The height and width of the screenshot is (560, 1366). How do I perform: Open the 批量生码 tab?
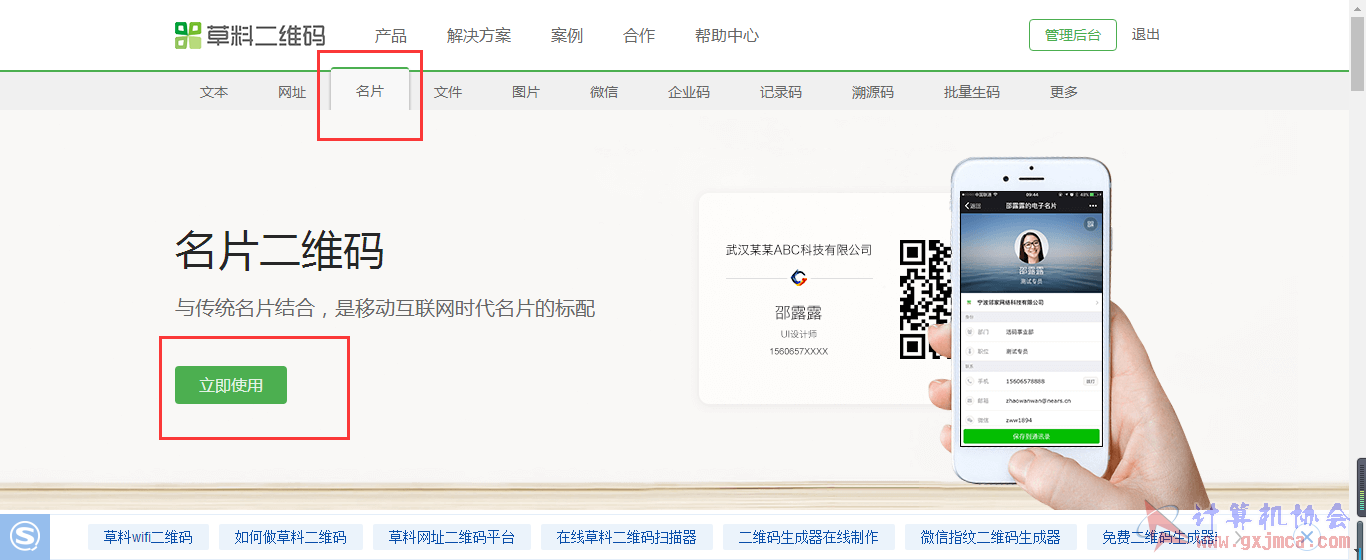point(972,91)
